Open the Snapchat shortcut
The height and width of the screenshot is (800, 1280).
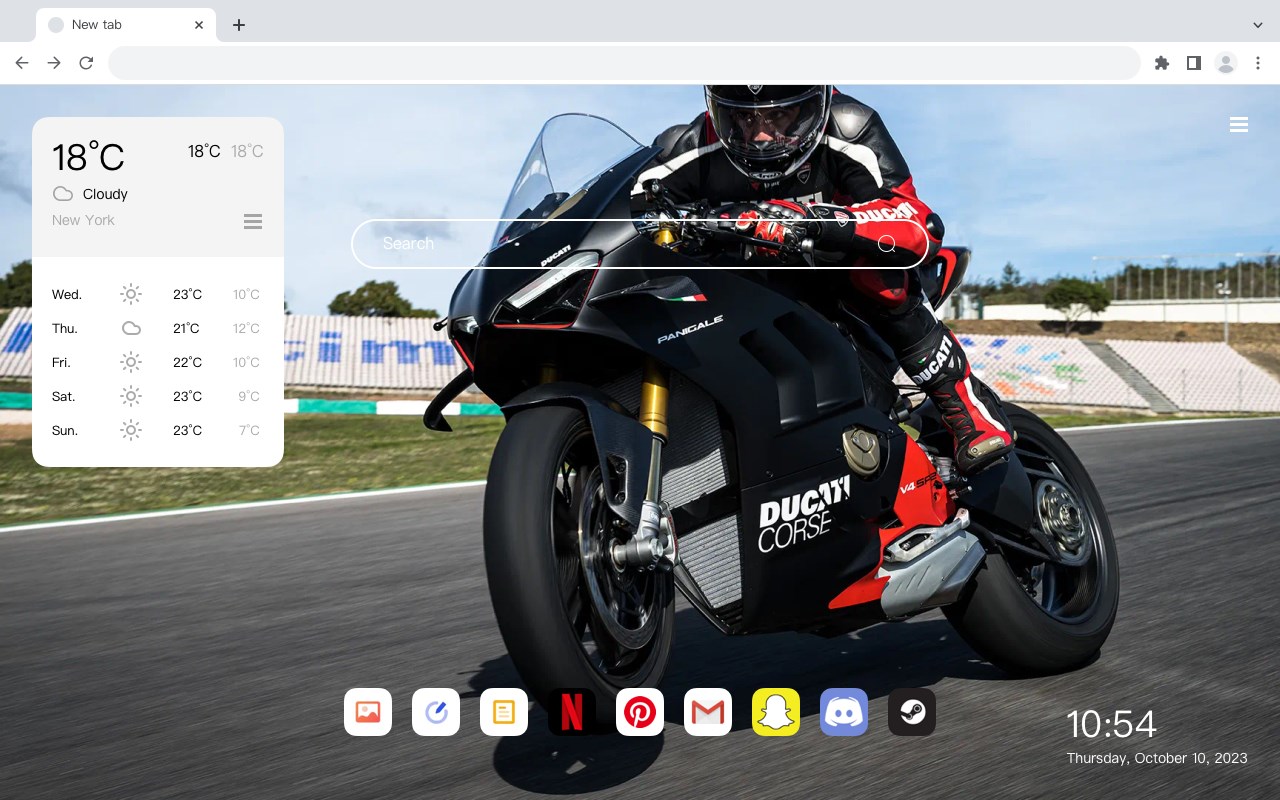tap(776, 712)
